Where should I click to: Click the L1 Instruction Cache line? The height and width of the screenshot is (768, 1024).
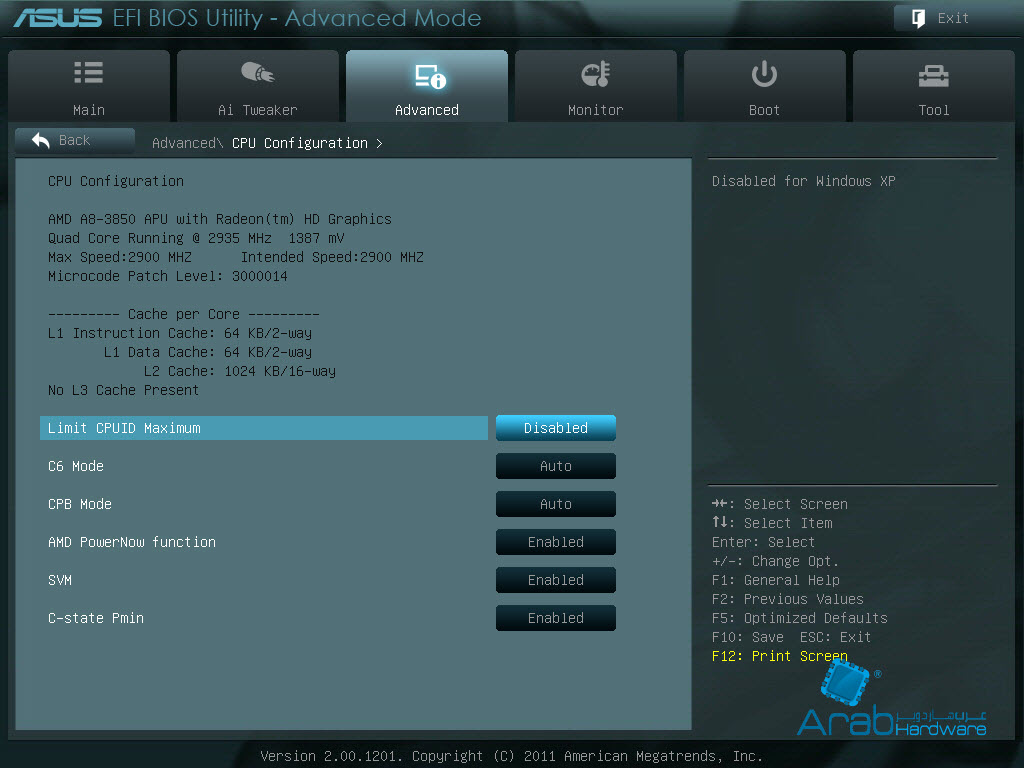(x=180, y=333)
